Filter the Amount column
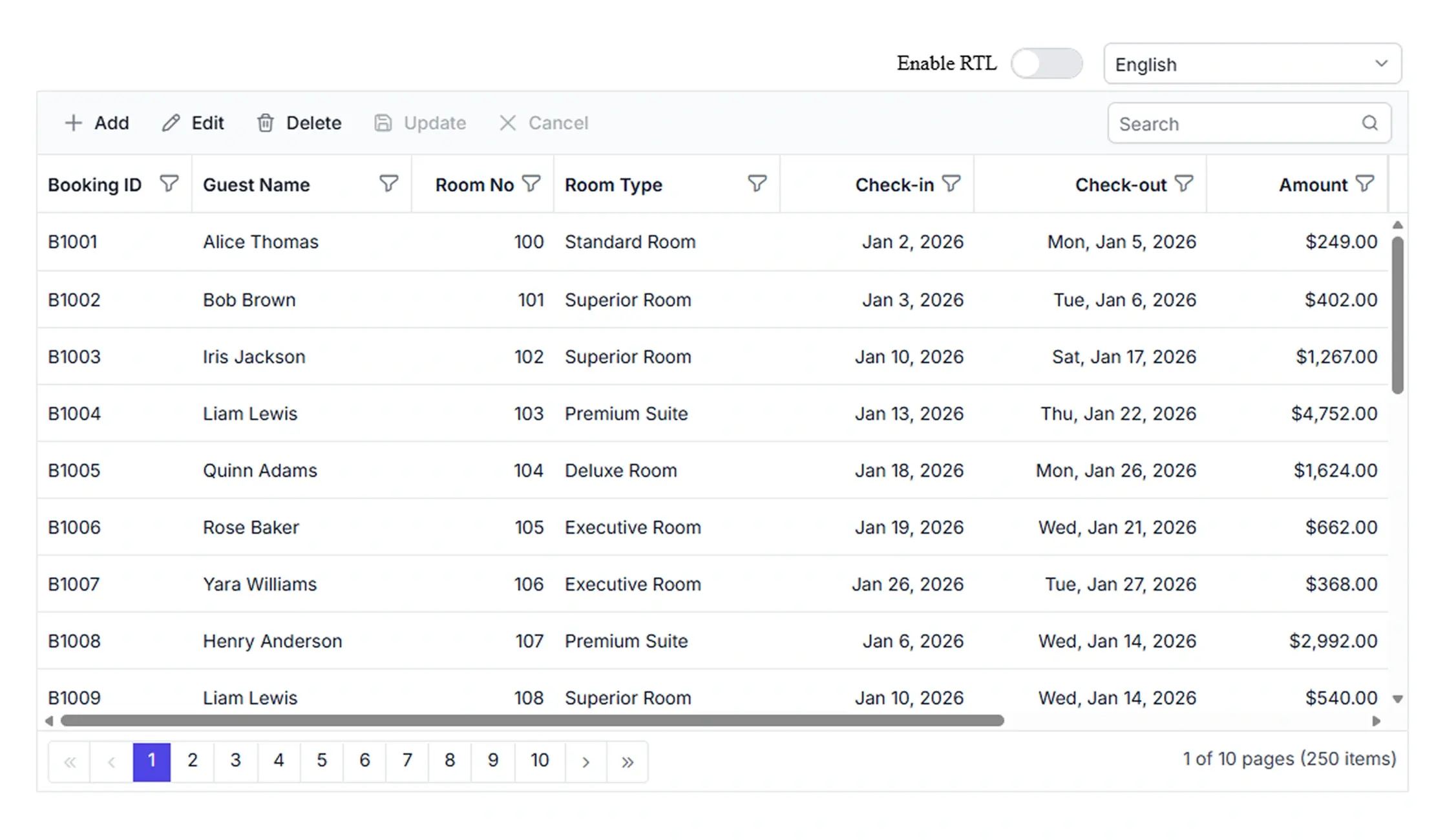 point(1364,184)
